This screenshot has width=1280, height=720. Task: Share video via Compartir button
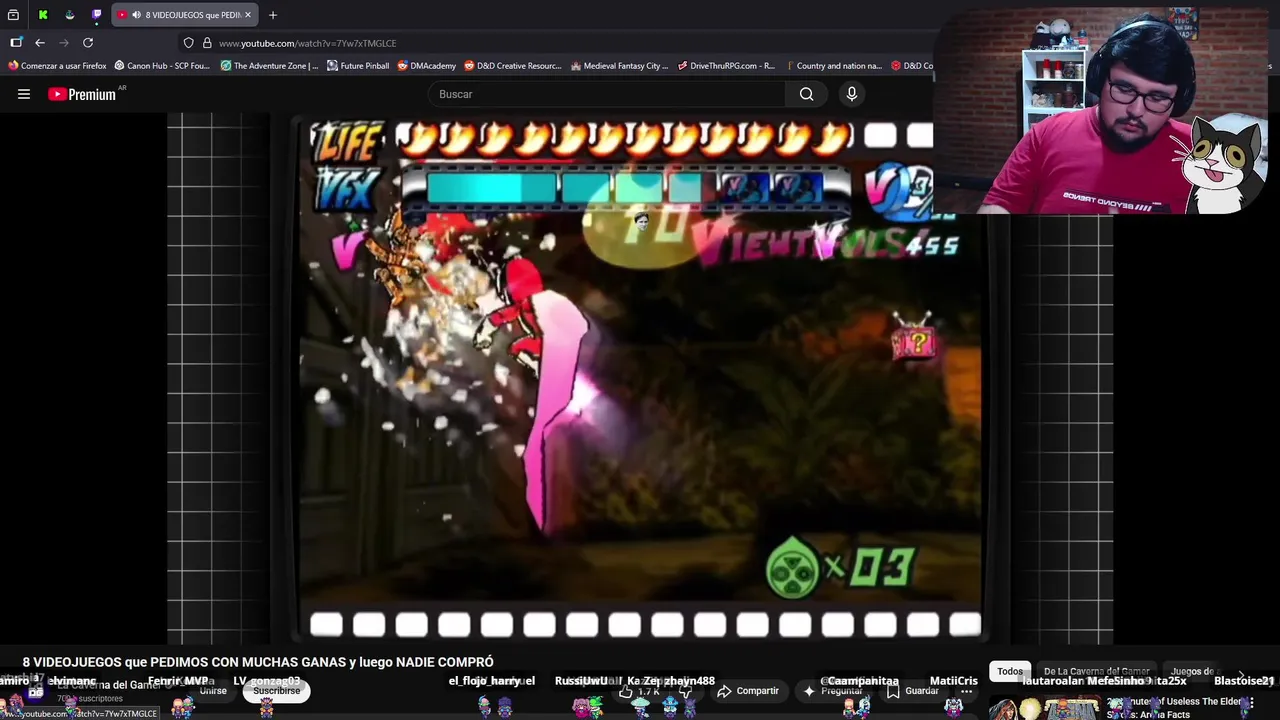point(747,691)
